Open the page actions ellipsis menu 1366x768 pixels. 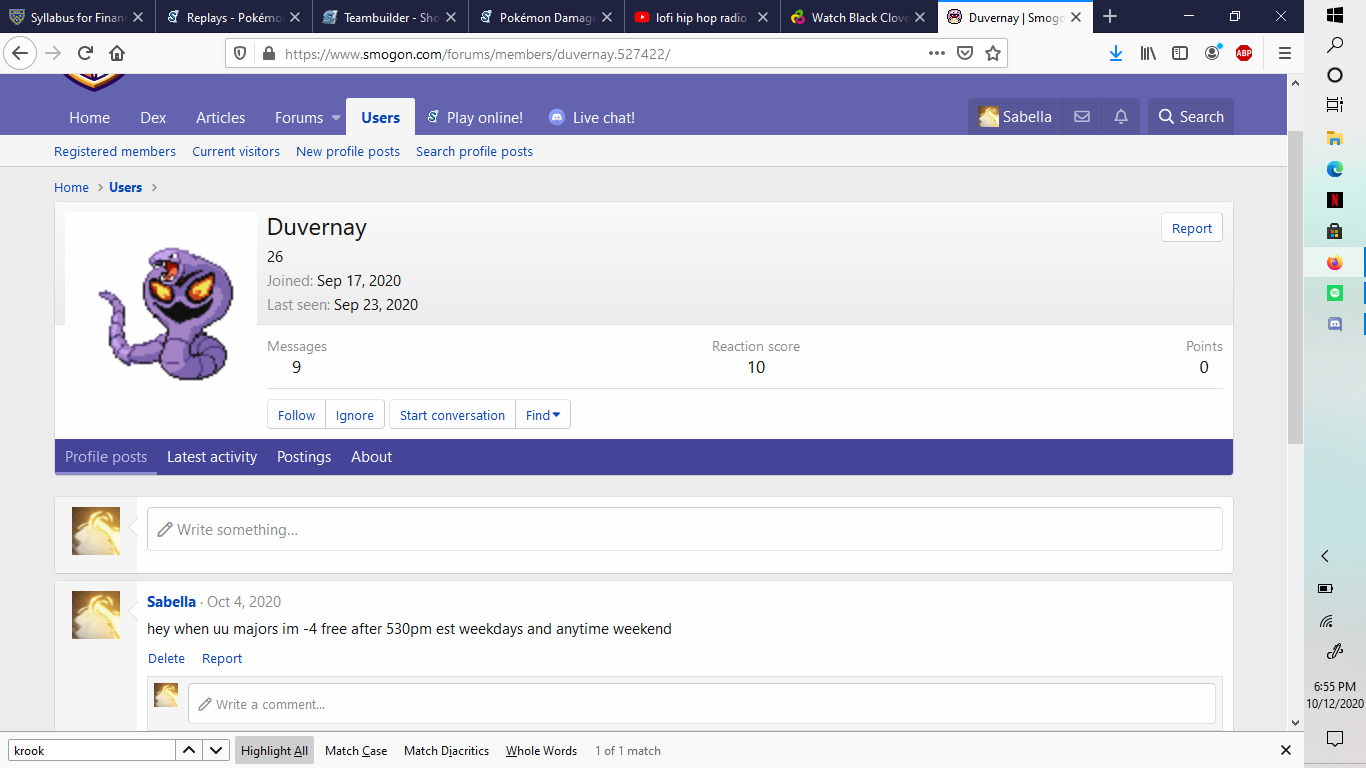936,54
